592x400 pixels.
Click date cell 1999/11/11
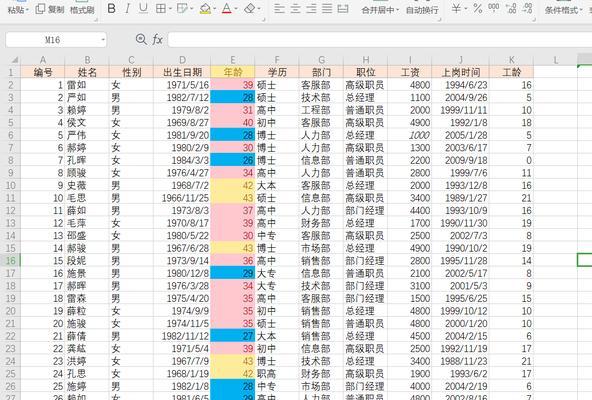461,110
